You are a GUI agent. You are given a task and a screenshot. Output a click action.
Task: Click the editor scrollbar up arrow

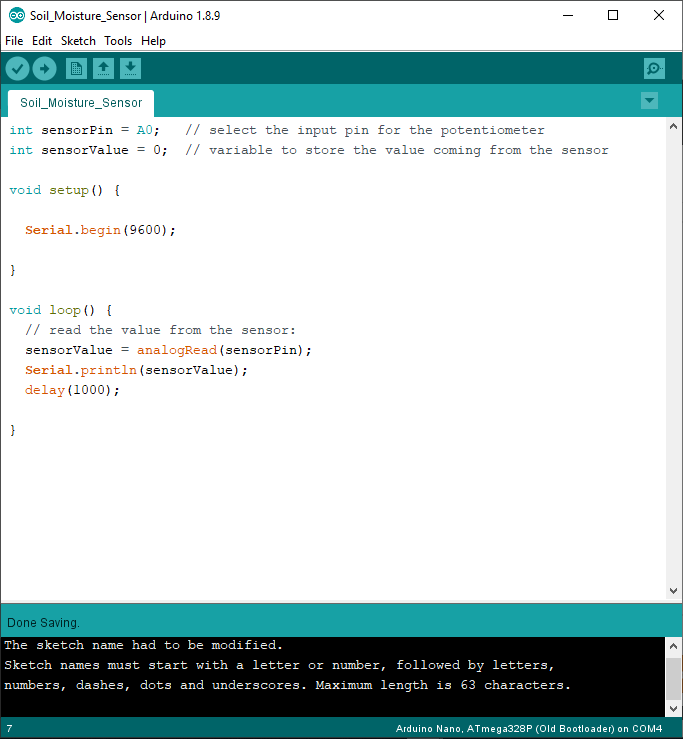(x=673, y=126)
